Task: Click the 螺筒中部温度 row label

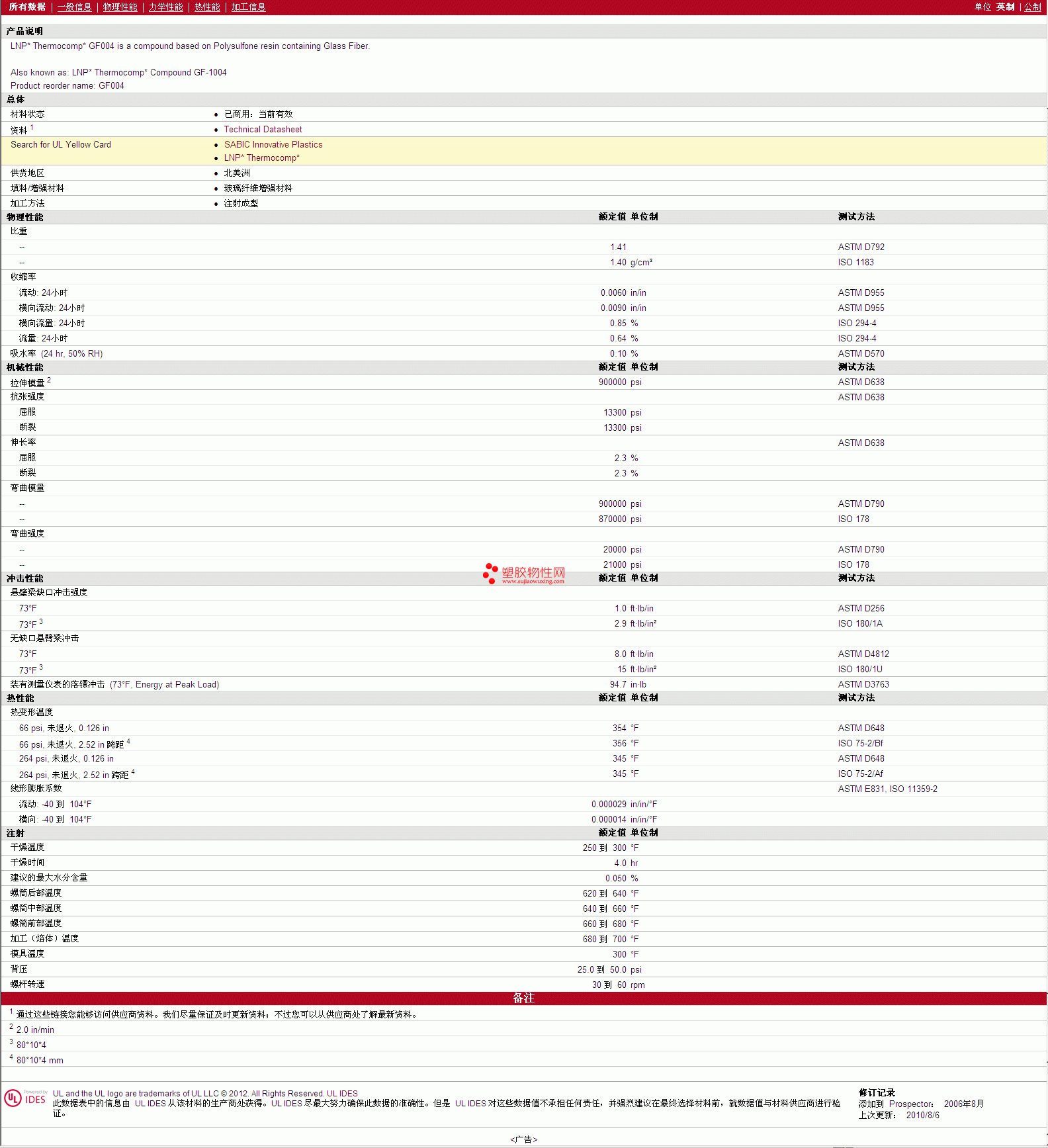Action: pyautogui.click(x=36, y=908)
